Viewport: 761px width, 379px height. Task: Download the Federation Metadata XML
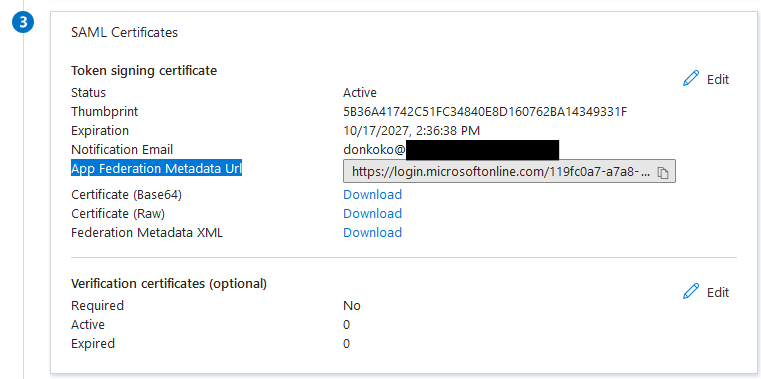(x=372, y=232)
